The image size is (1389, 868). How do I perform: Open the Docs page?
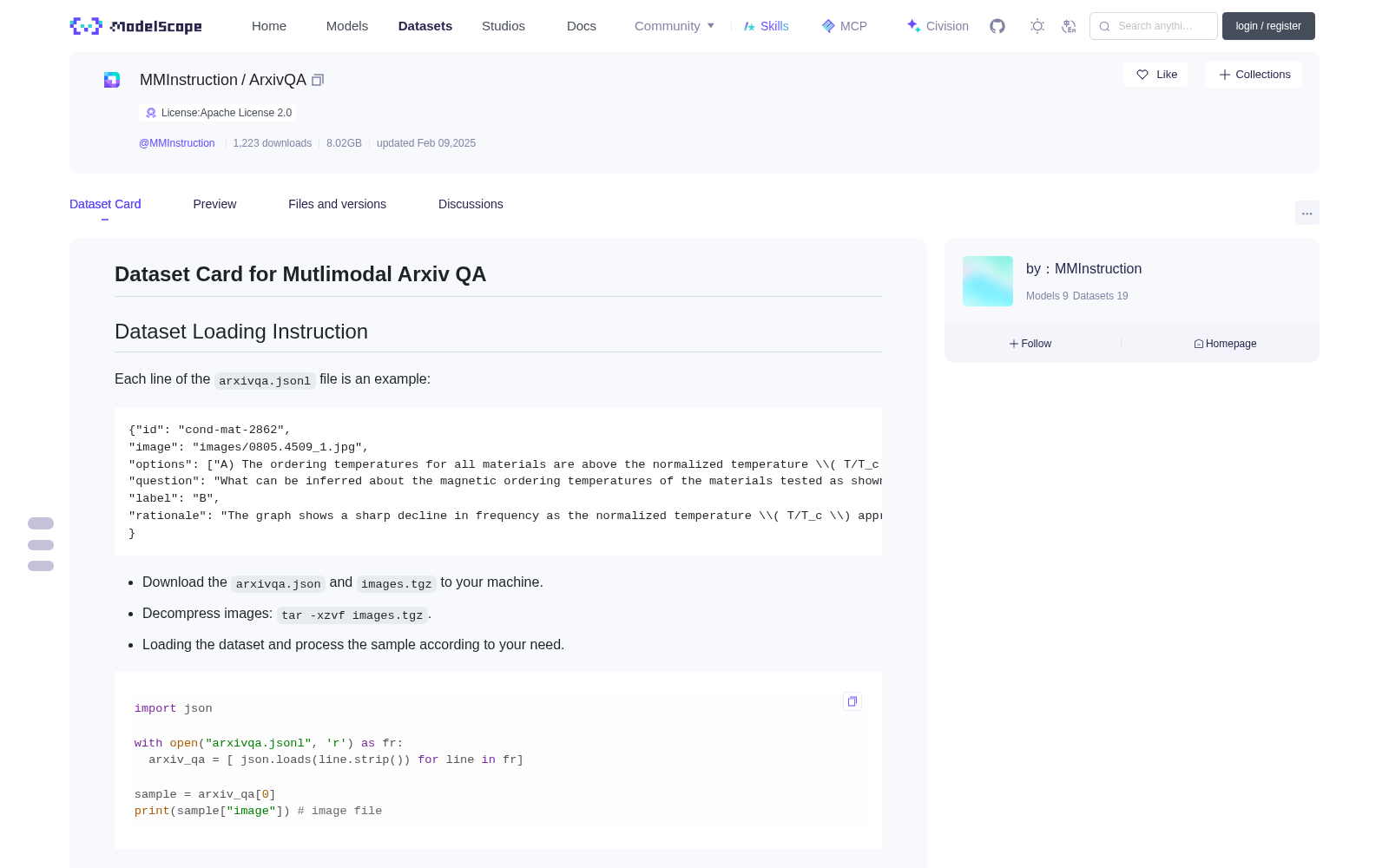click(x=582, y=26)
